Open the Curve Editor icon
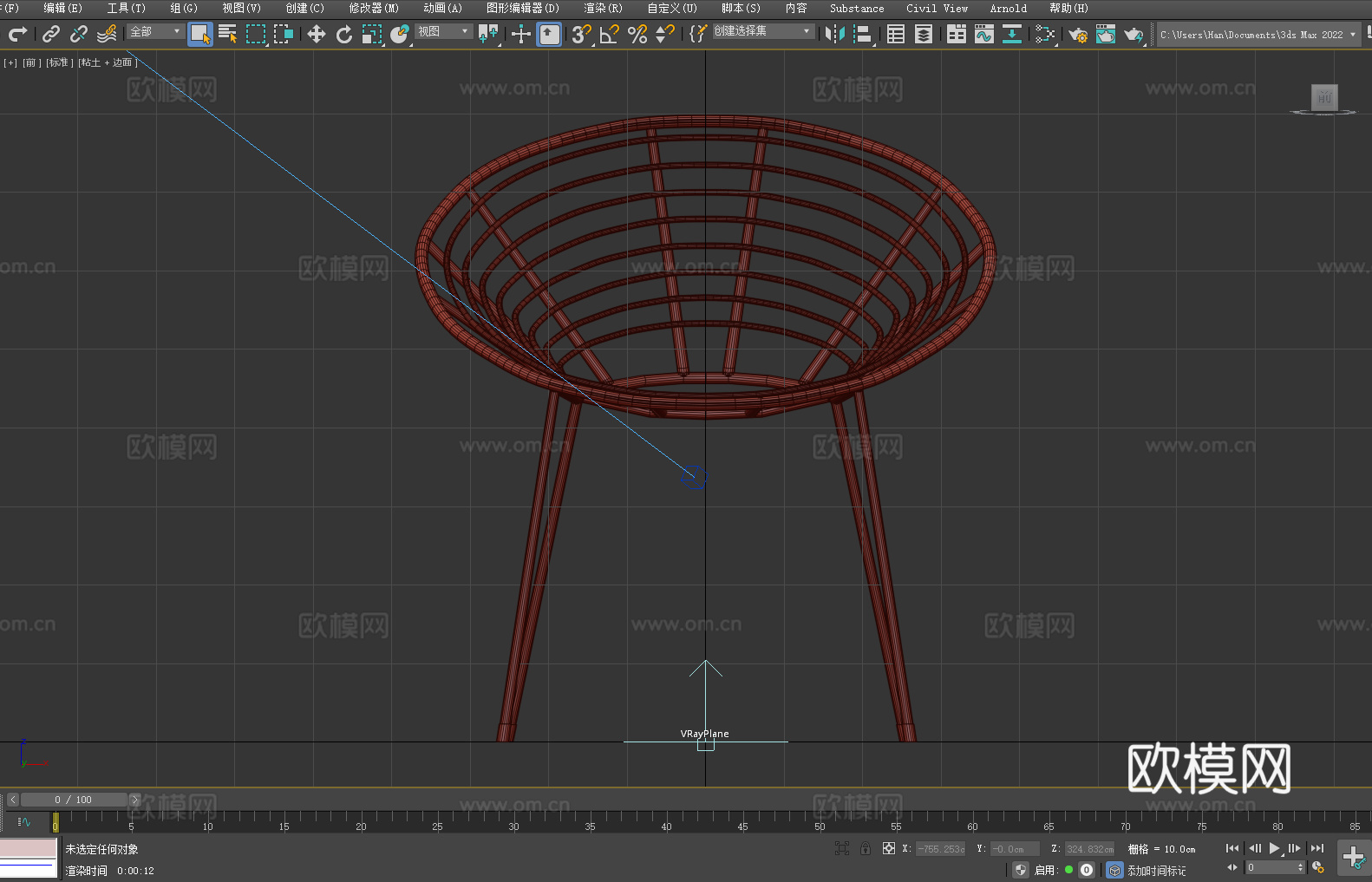This screenshot has height=882, width=1372. [984, 34]
